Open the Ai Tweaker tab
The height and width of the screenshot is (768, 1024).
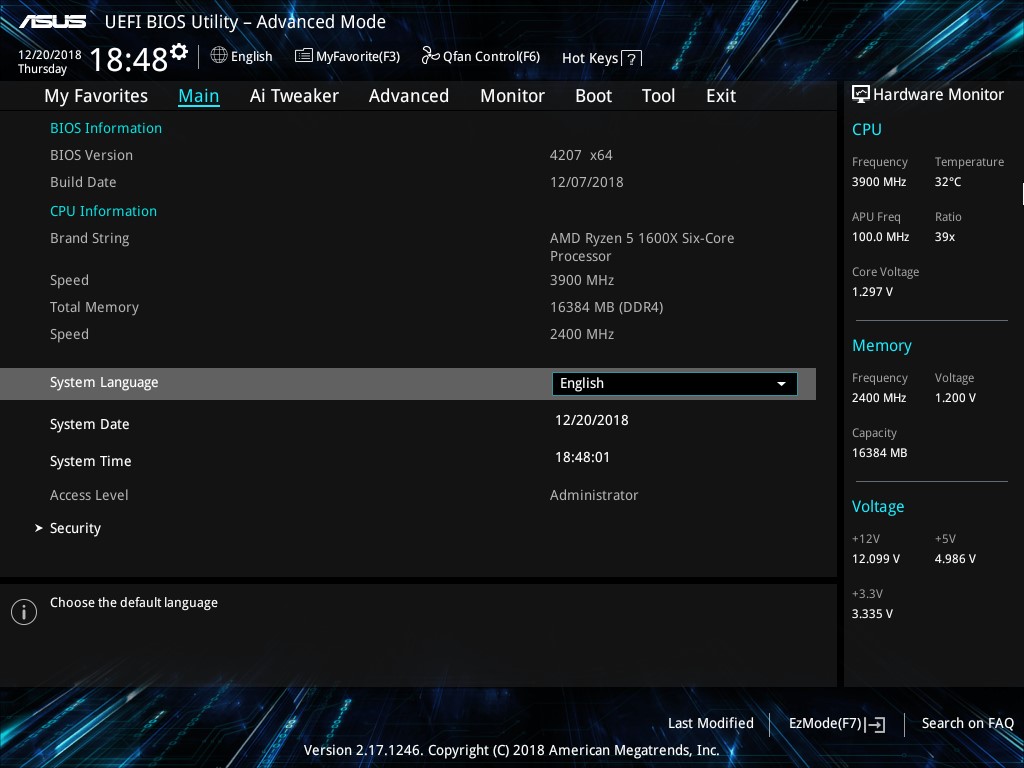[x=294, y=96]
